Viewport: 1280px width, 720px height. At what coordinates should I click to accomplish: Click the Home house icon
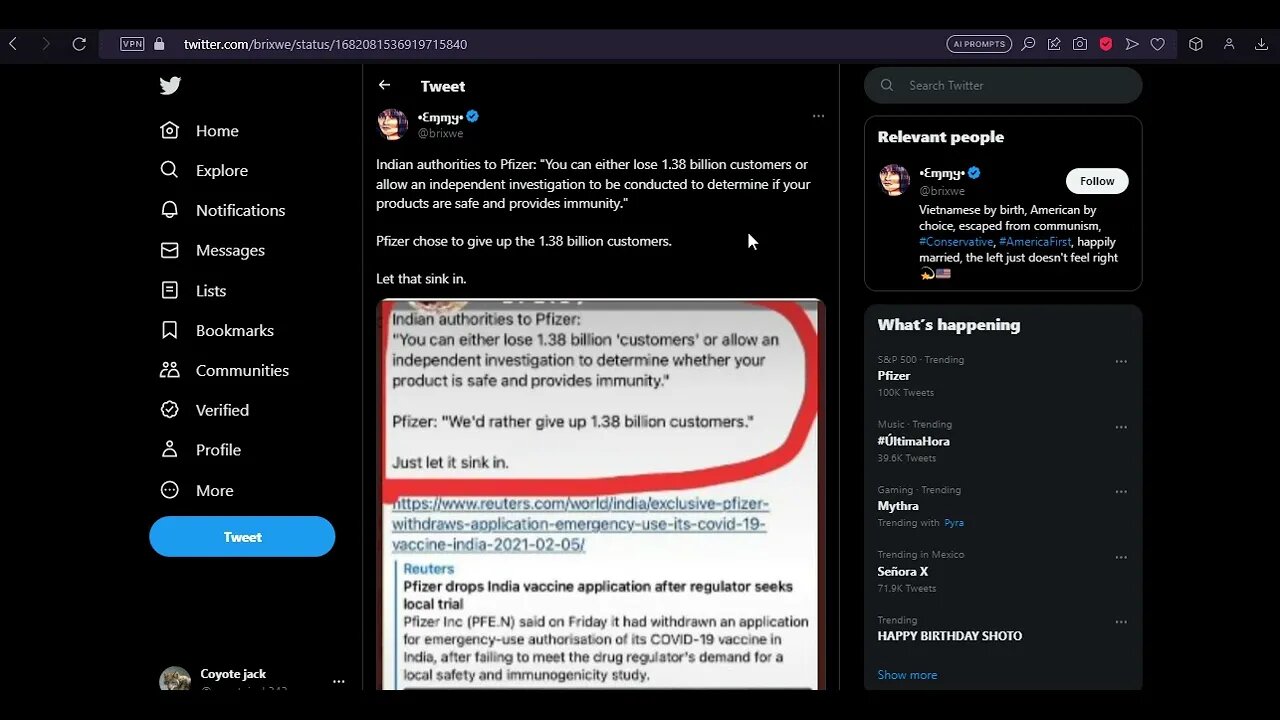(170, 130)
